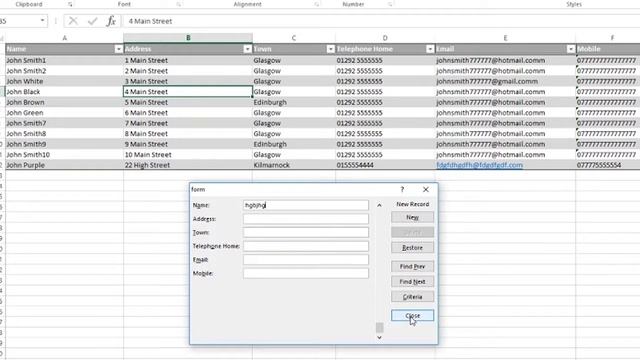The height and width of the screenshot is (360, 640).
Task: Click the formula bar showing 4 Main Street
Action: [x=380, y=21]
